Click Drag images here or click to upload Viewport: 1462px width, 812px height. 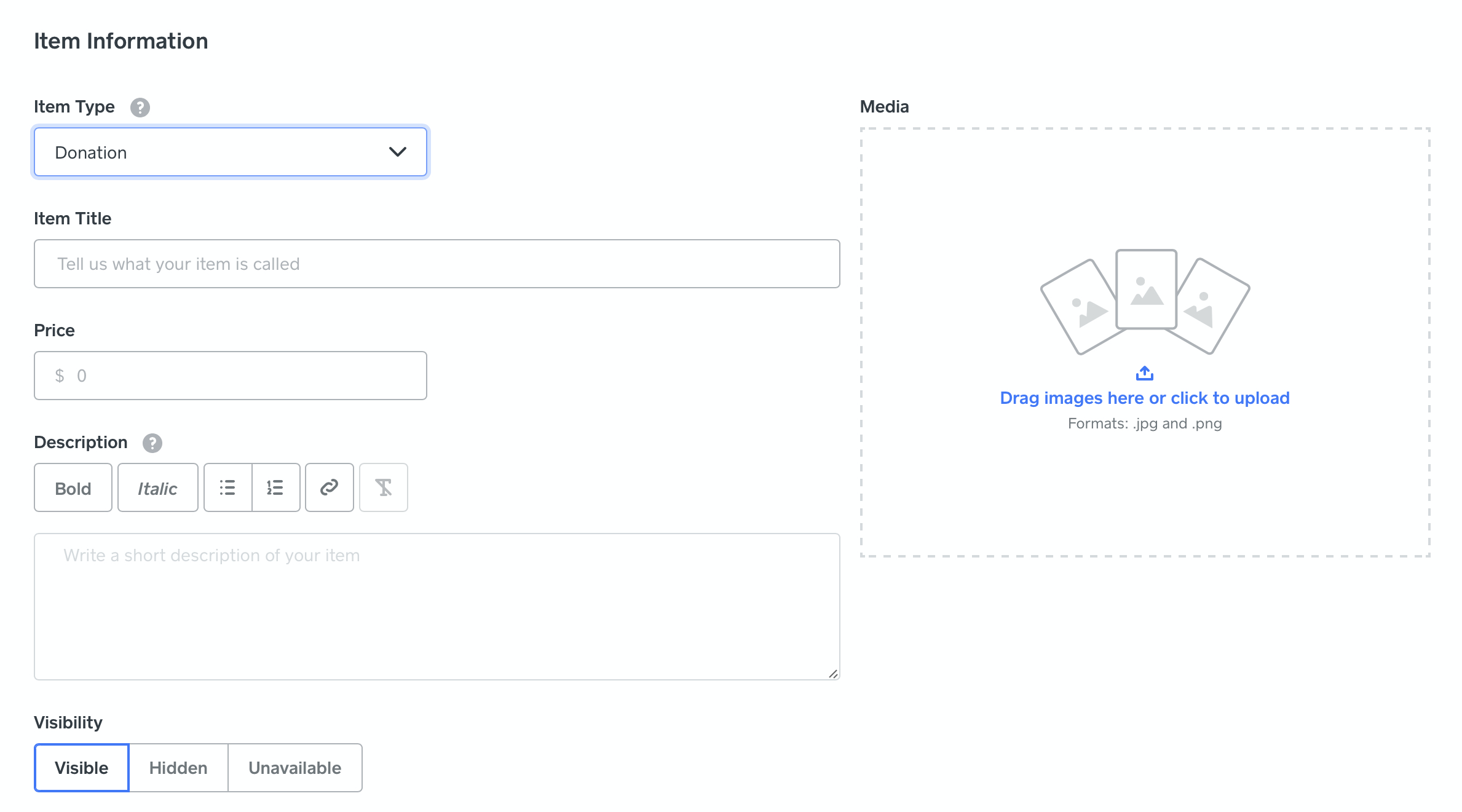click(x=1144, y=398)
